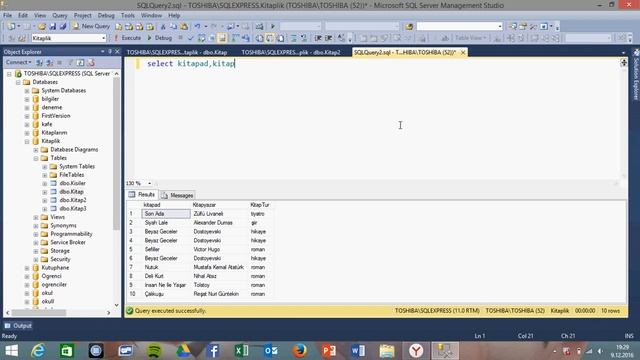Toggle the IntelliSense Enabled button
640x360 pixels.
(222, 38)
